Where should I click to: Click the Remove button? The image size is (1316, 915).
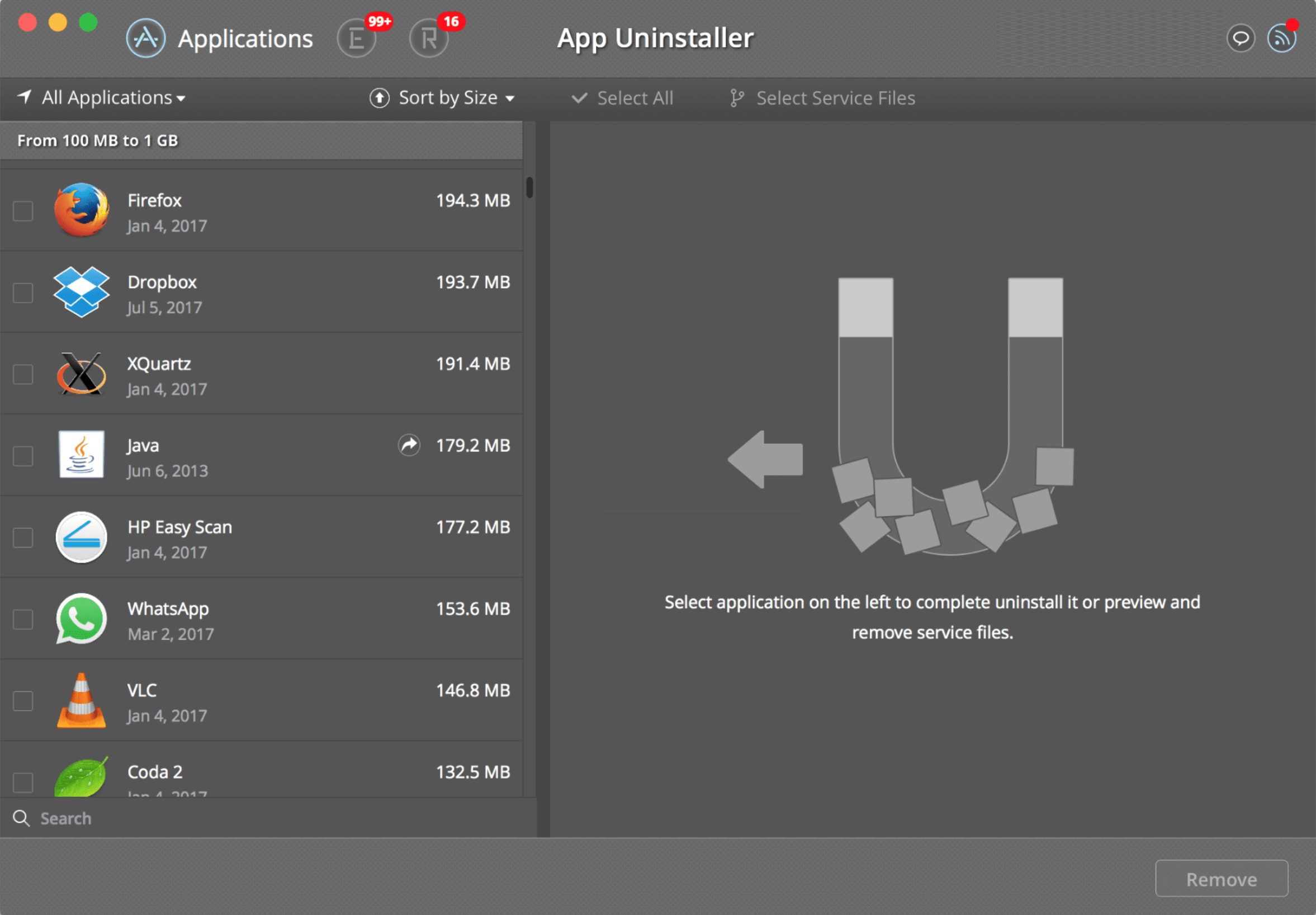(x=1222, y=878)
